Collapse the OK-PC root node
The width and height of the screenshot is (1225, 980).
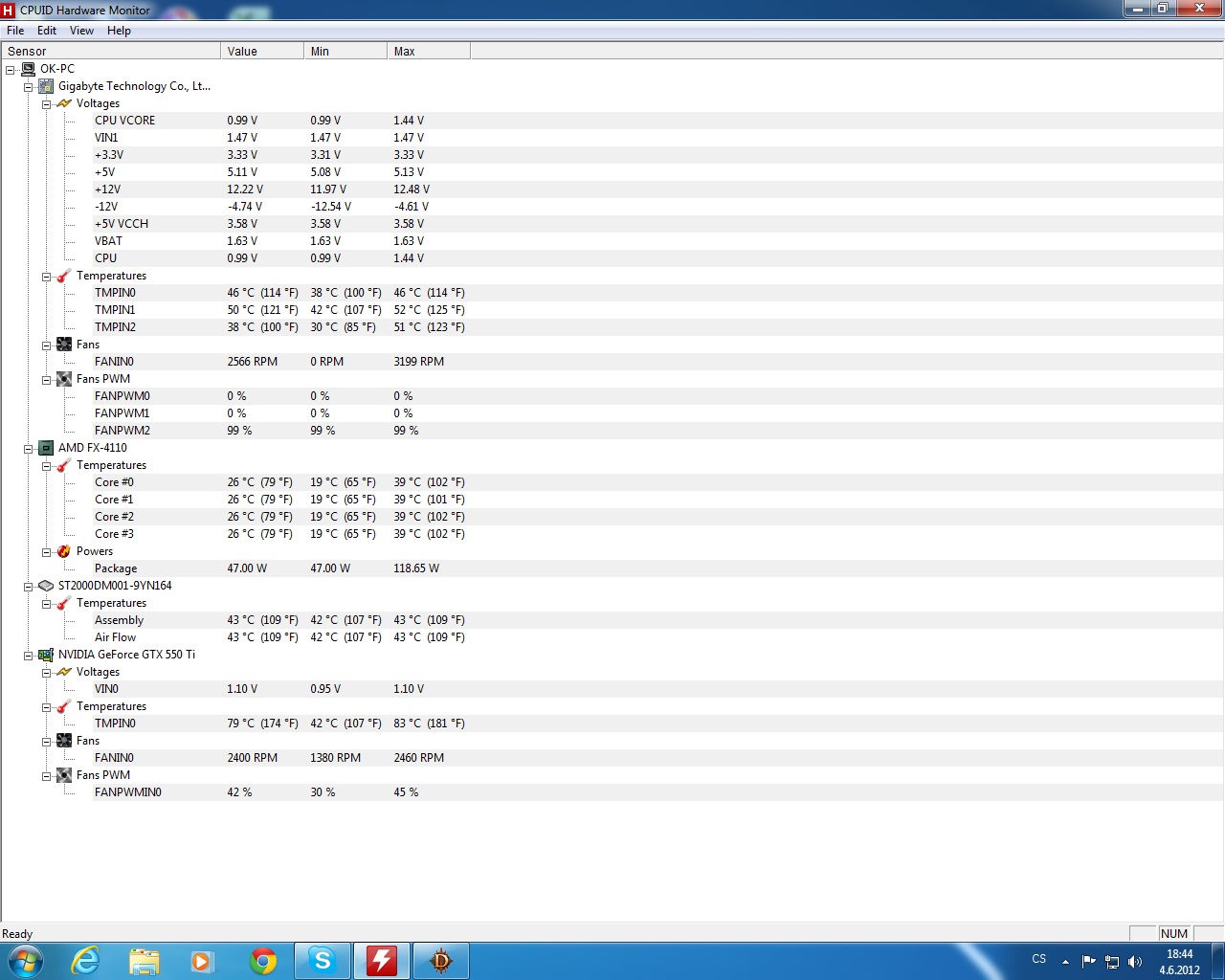pos(11,70)
